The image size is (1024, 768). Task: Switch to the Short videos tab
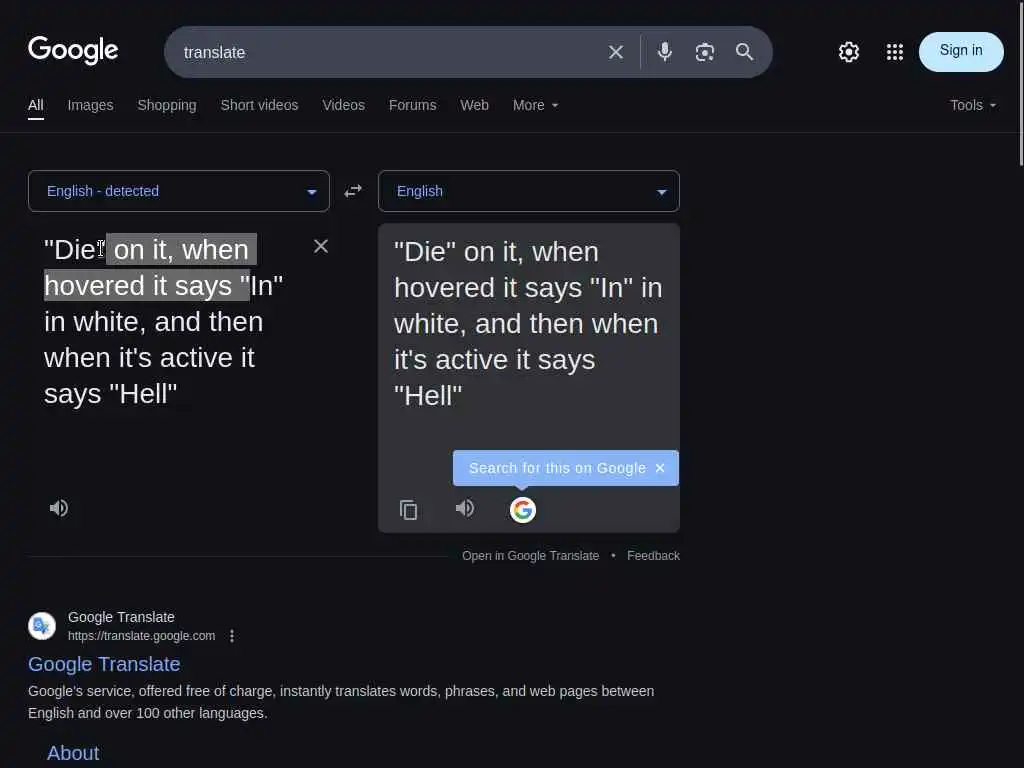pos(259,105)
